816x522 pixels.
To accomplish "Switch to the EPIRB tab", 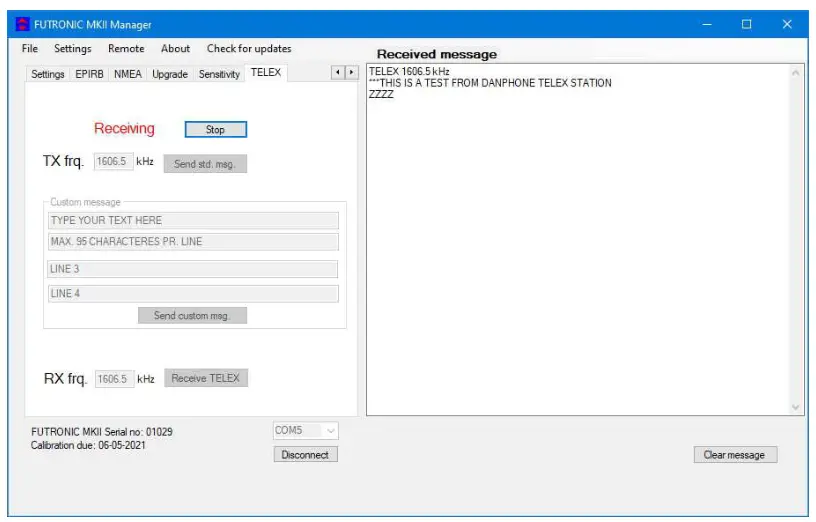I will pyautogui.click(x=89, y=74).
